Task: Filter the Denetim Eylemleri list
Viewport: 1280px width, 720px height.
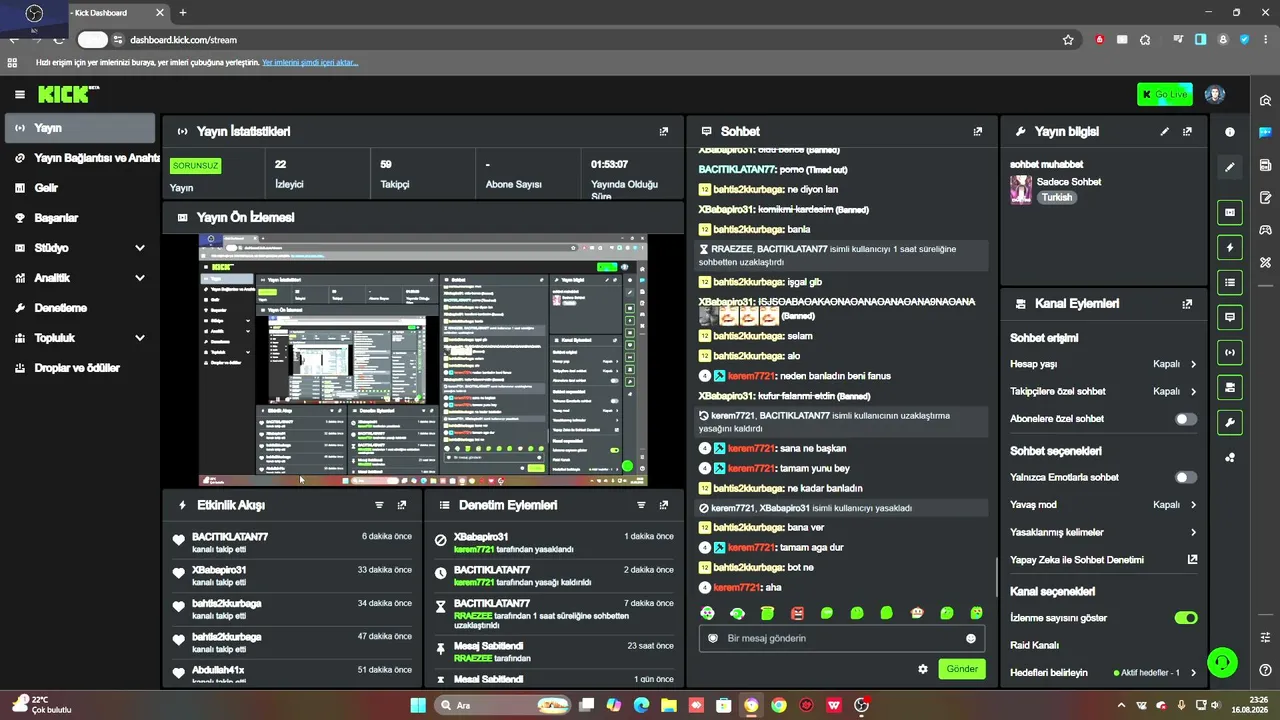Action: 641,506
